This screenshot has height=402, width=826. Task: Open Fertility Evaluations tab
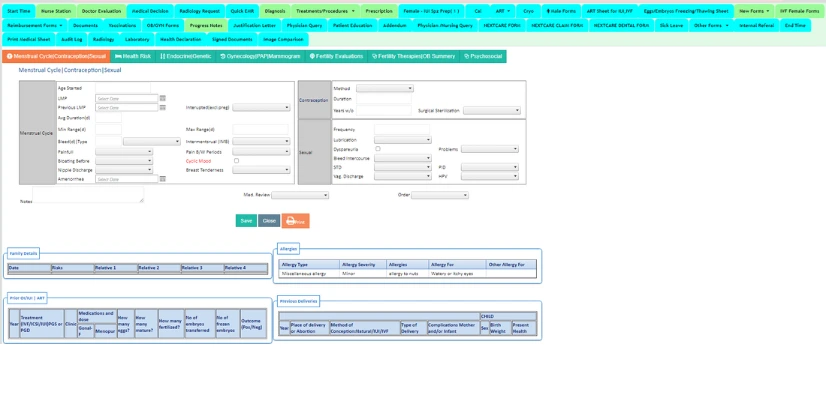coord(336,57)
